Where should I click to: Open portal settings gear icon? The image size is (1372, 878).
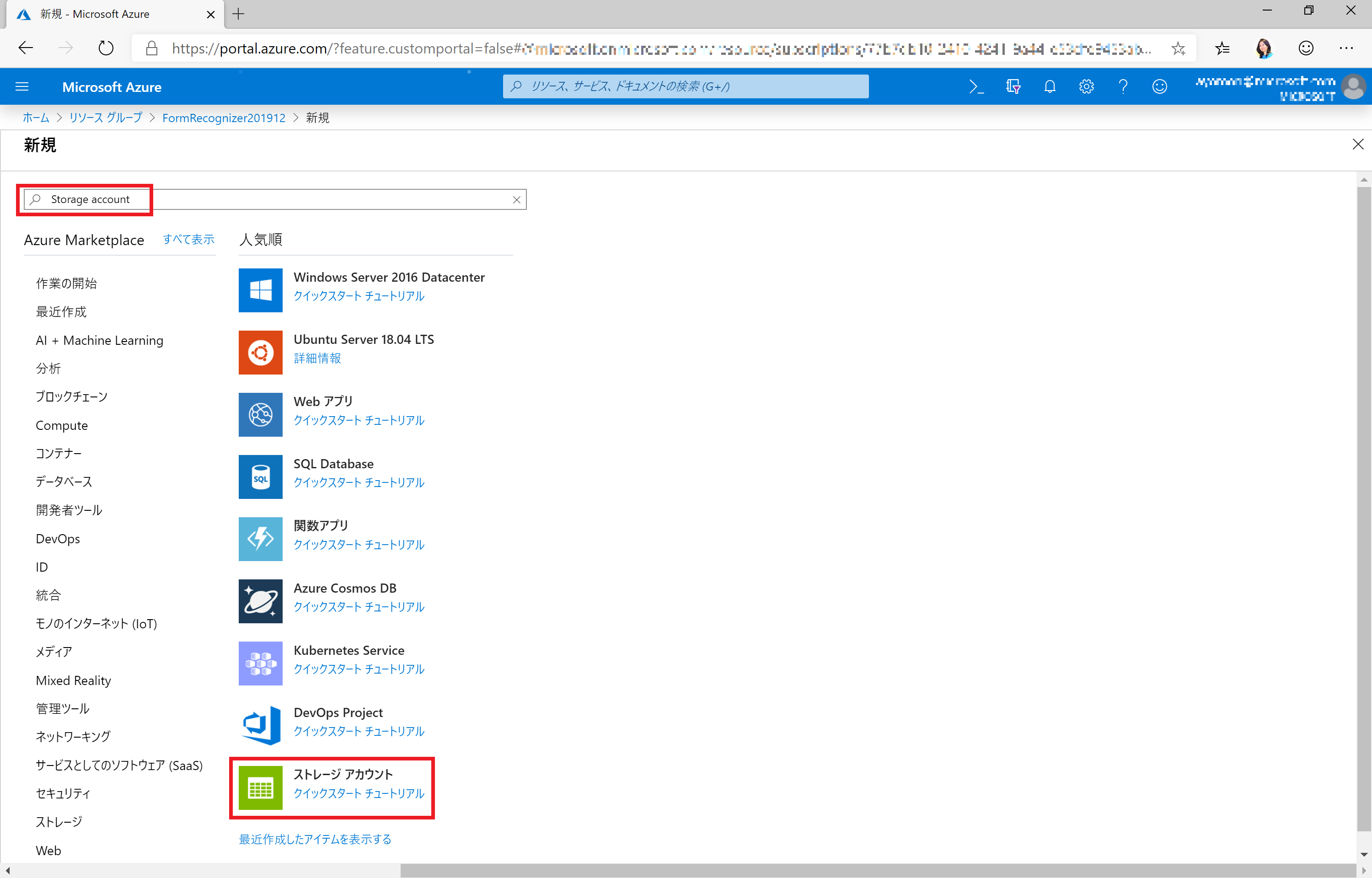click(1086, 87)
